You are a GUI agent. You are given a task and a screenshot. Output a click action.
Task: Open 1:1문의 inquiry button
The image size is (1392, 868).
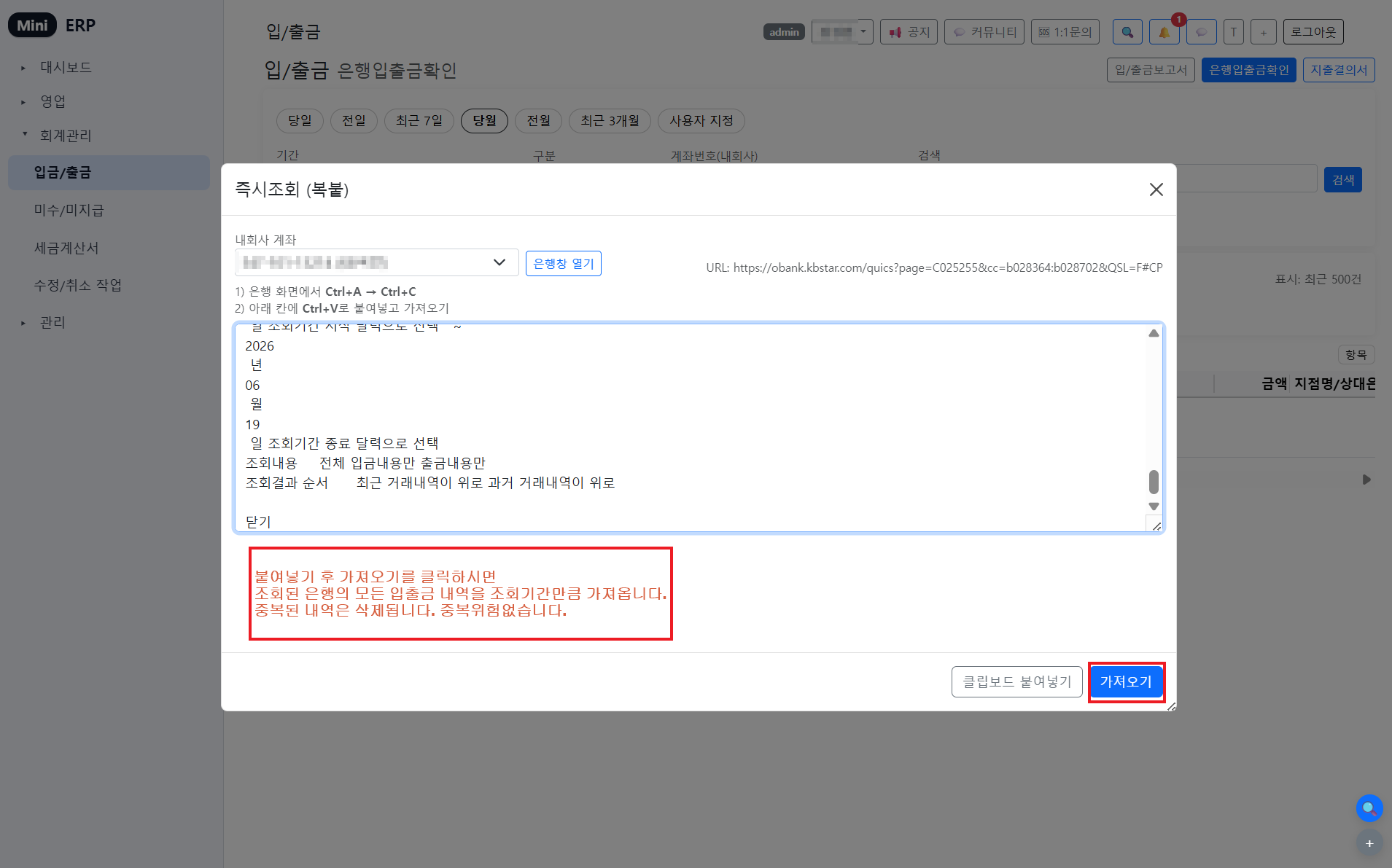click(1065, 32)
